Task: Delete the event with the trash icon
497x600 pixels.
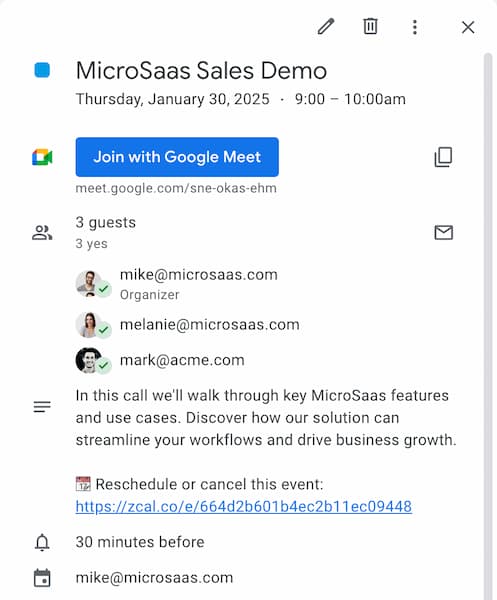Action: (370, 26)
